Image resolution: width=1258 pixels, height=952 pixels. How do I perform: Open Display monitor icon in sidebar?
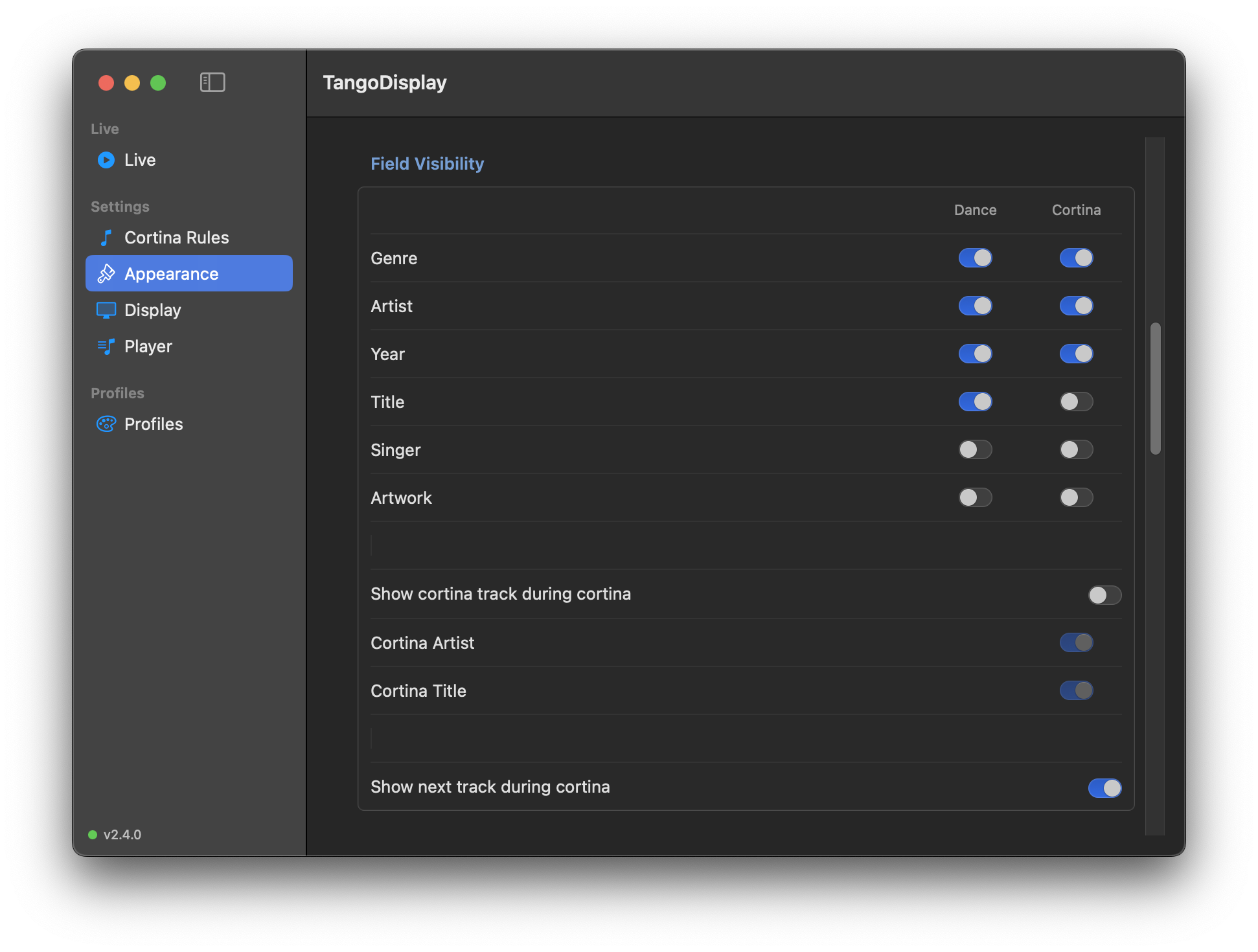pyautogui.click(x=106, y=310)
